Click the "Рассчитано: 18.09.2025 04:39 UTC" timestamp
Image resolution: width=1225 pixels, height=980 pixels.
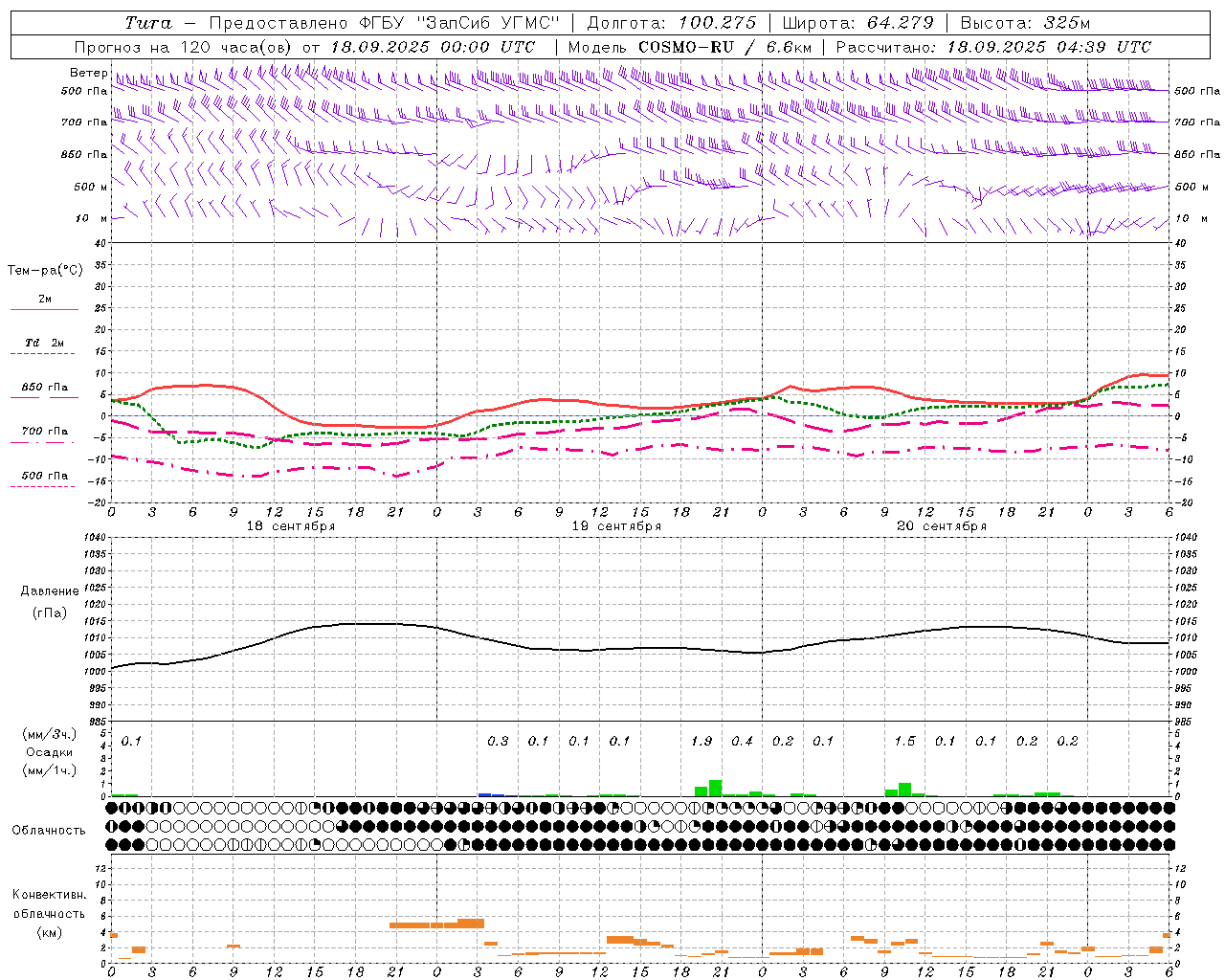click(x=993, y=47)
